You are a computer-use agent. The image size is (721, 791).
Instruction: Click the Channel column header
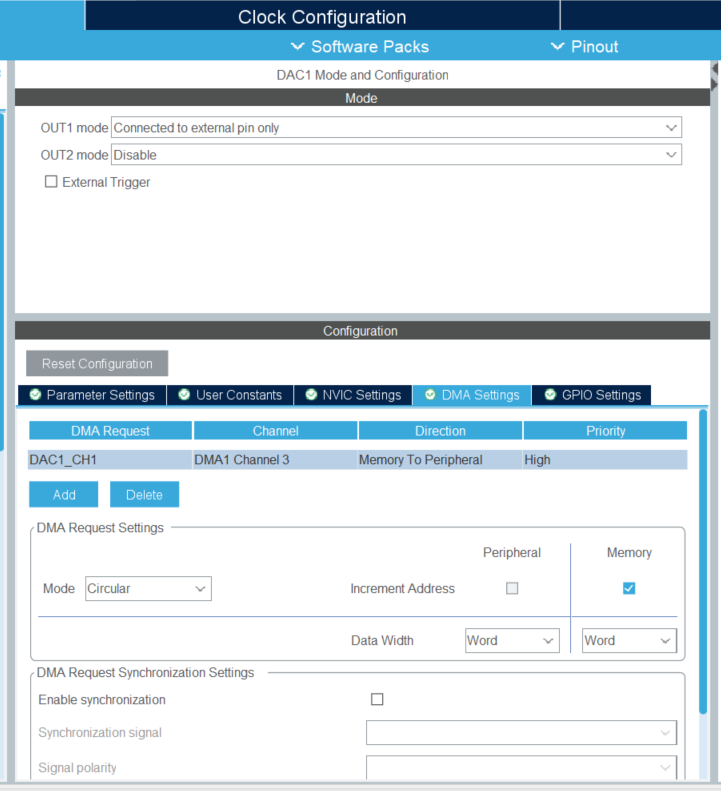pos(275,431)
